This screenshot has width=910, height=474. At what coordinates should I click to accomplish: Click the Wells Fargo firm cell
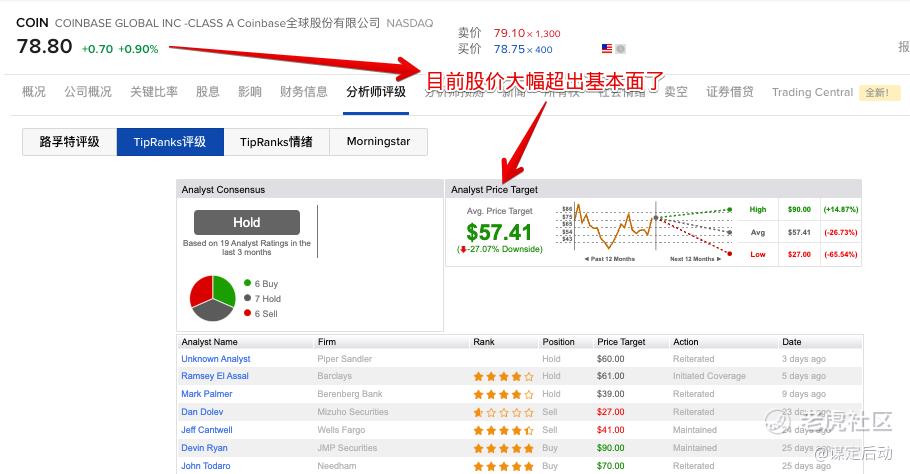pyautogui.click(x=341, y=430)
